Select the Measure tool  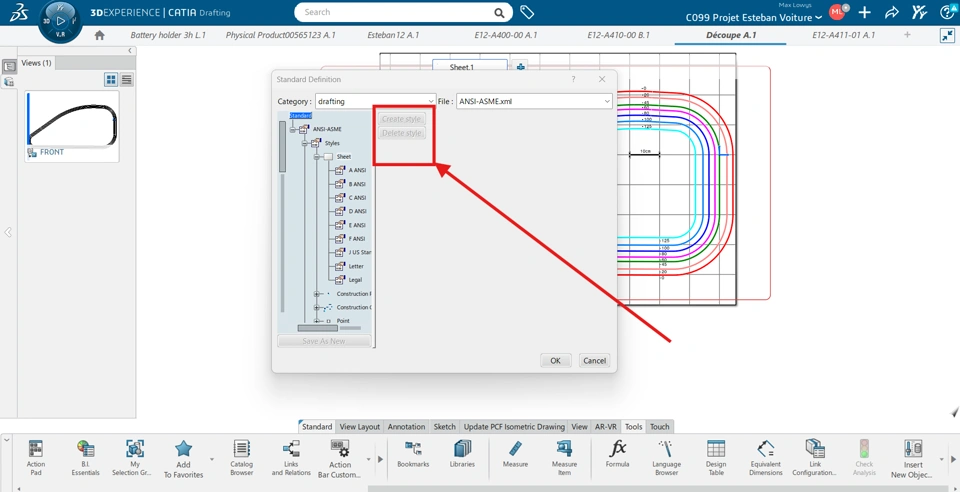[x=516, y=454]
